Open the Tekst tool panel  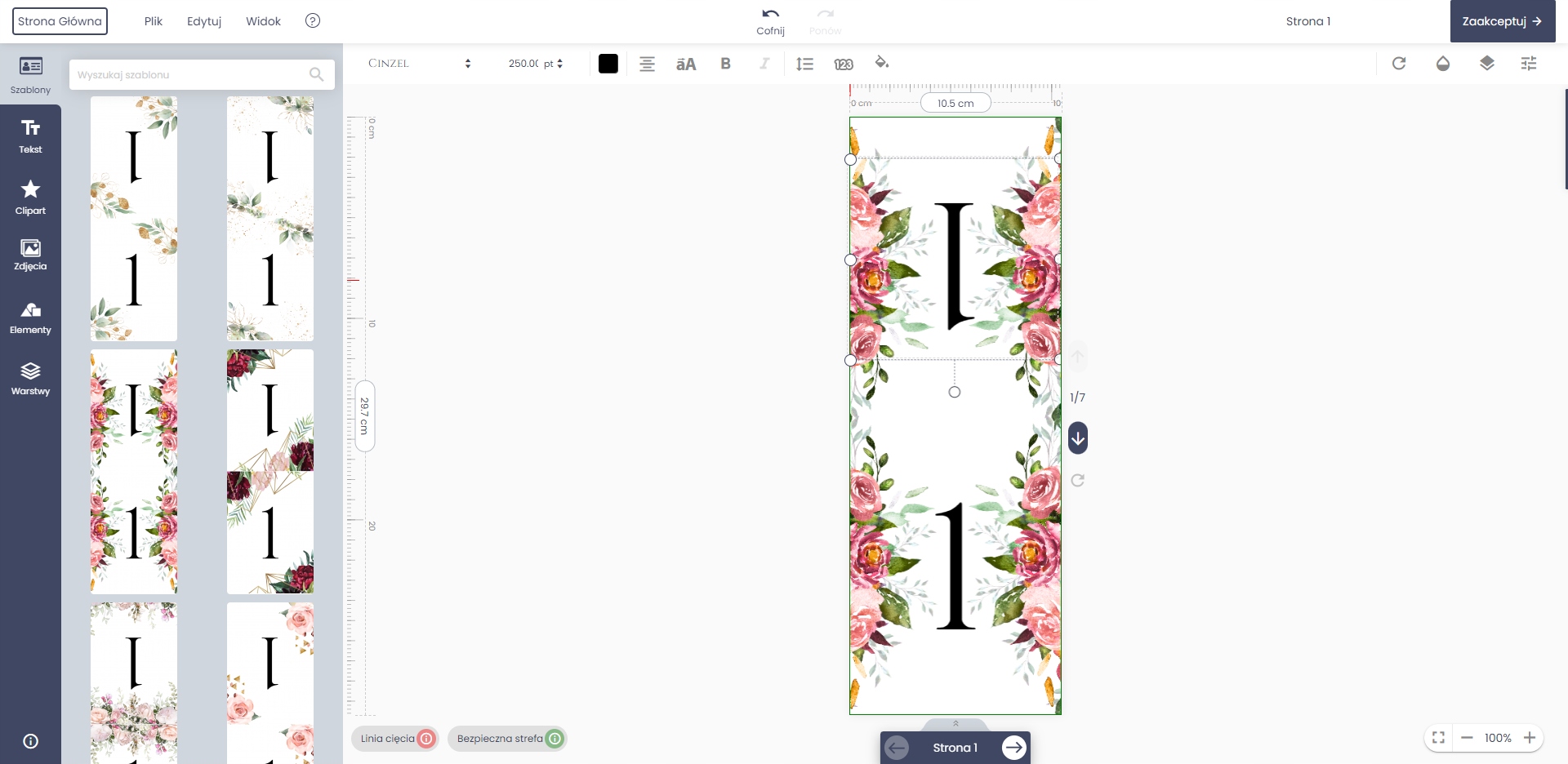[30, 135]
